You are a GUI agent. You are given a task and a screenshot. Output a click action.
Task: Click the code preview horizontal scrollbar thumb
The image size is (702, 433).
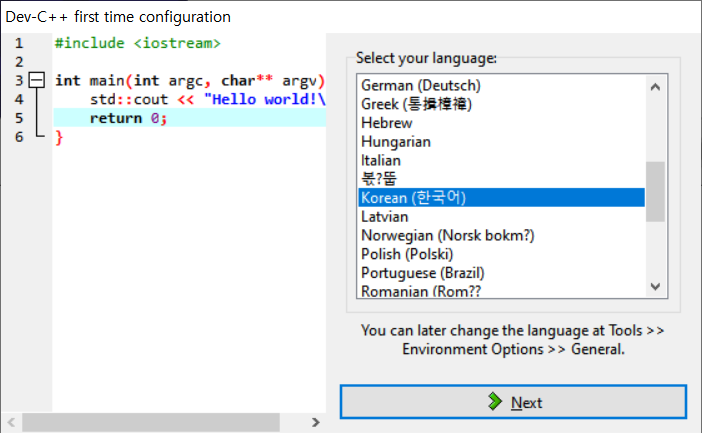[151, 422]
